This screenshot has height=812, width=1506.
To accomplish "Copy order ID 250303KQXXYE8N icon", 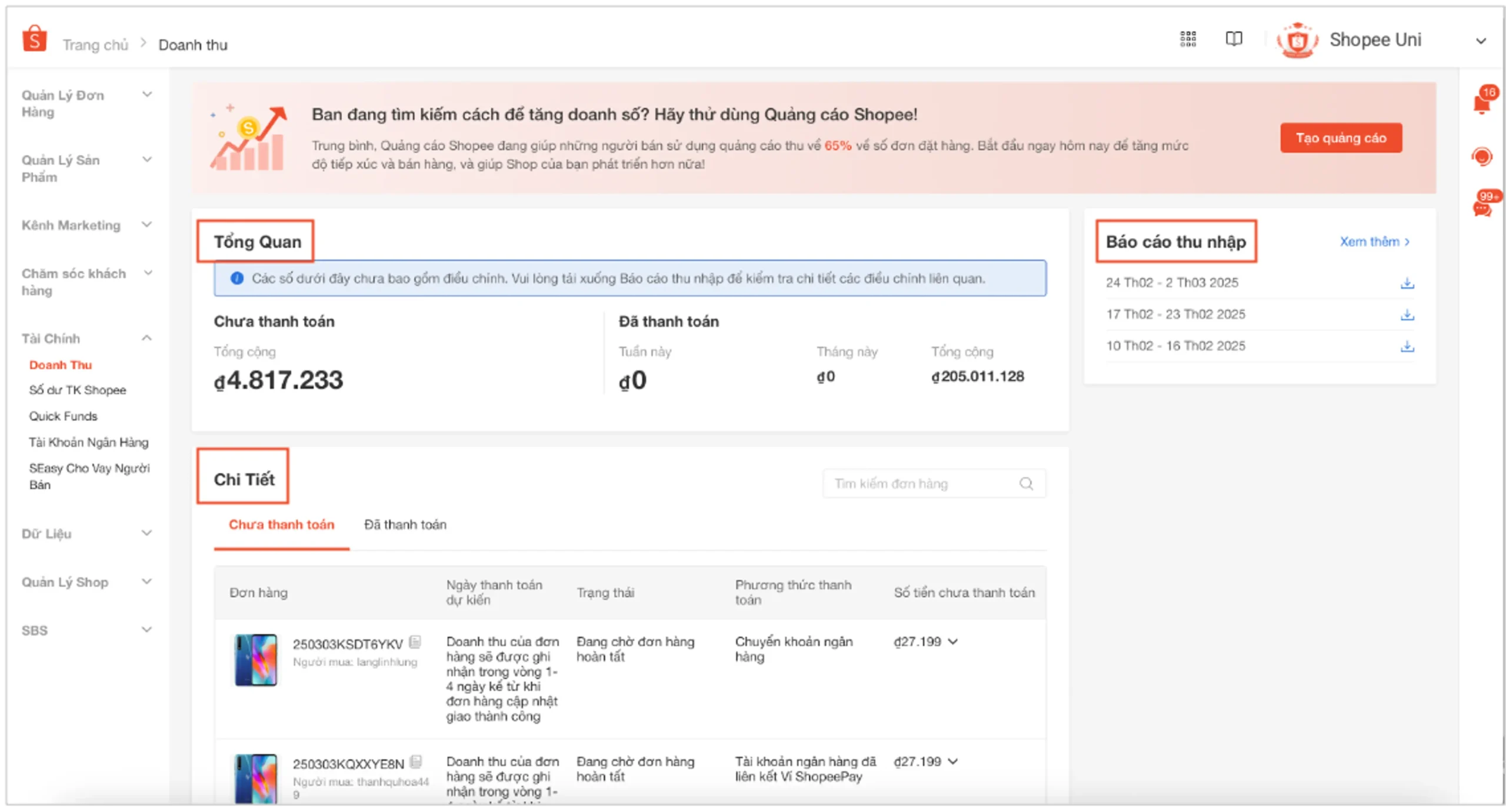I will click(x=415, y=761).
